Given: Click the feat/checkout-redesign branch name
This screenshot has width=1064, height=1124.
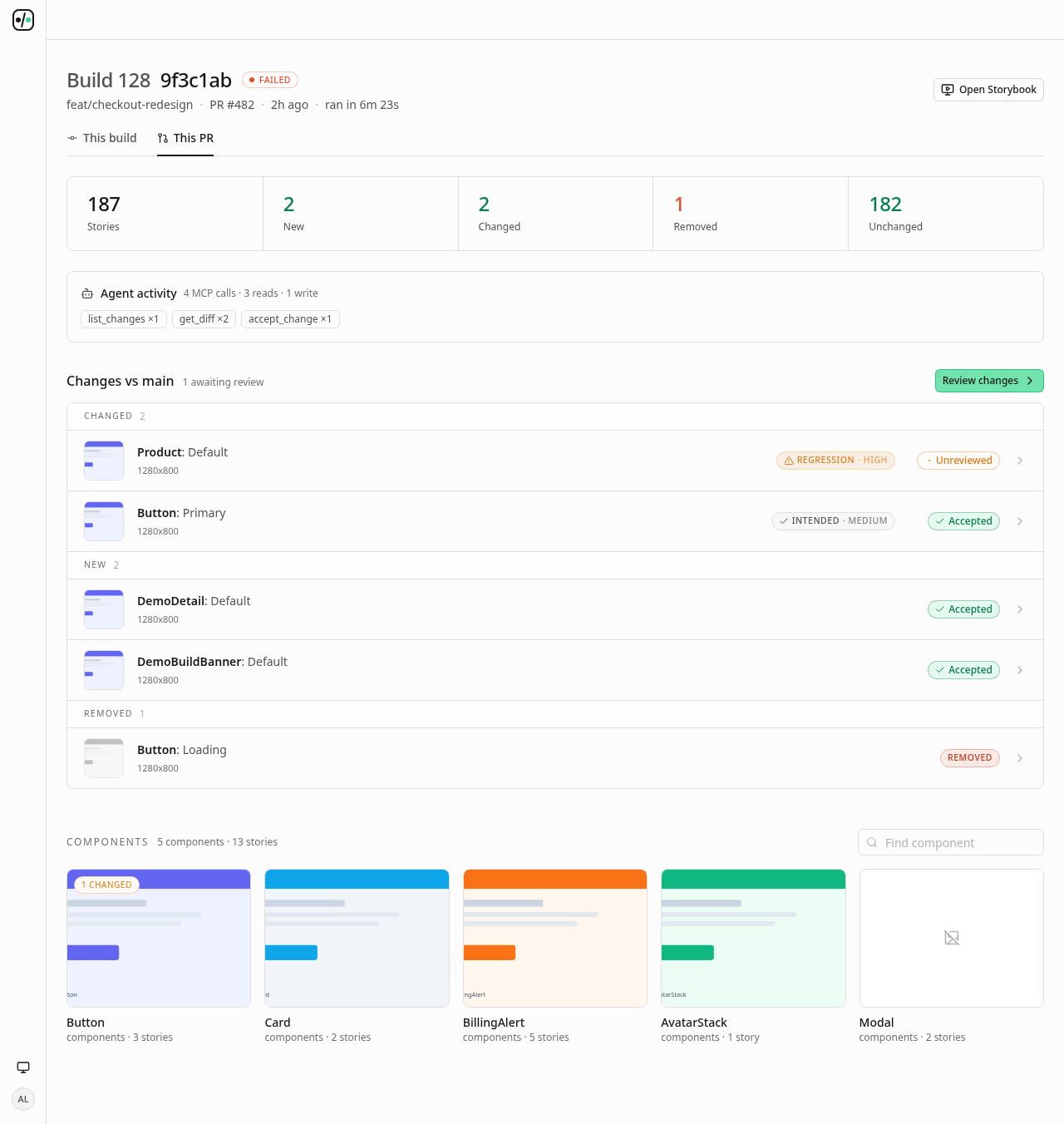Looking at the screenshot, I should pyautogui.click(x=130, y=105).
